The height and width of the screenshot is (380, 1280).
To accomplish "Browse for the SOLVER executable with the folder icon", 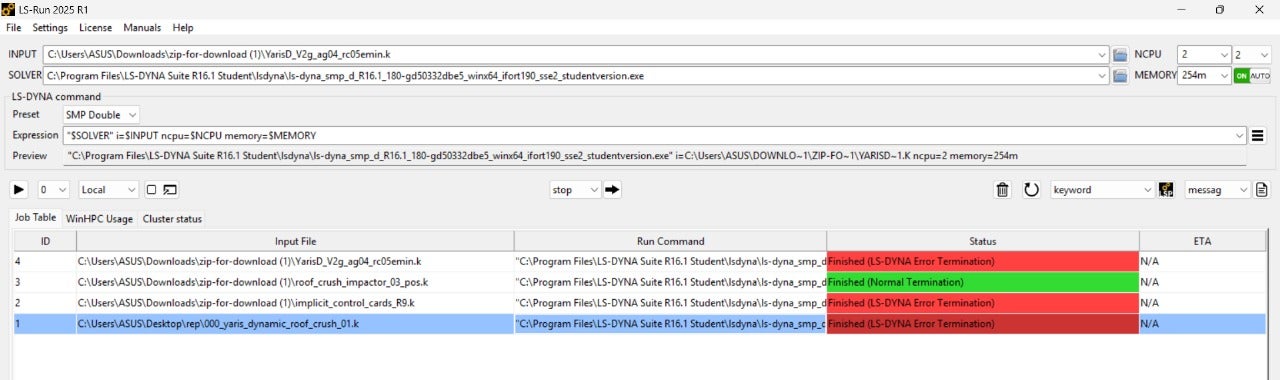I will tap(1121, 75).
